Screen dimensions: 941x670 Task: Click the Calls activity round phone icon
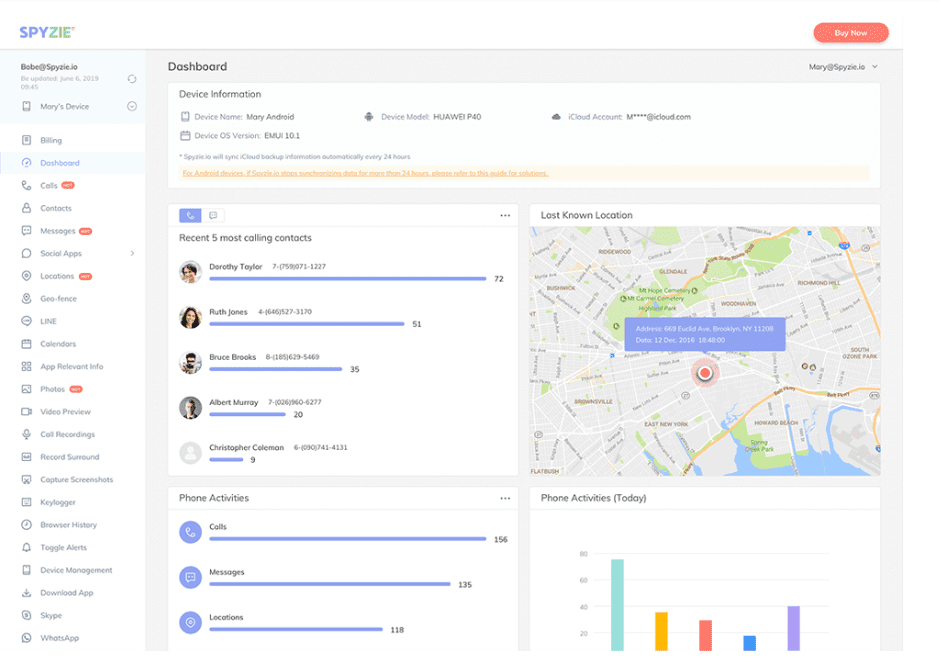pyautogui.click(x=190, y=532)
